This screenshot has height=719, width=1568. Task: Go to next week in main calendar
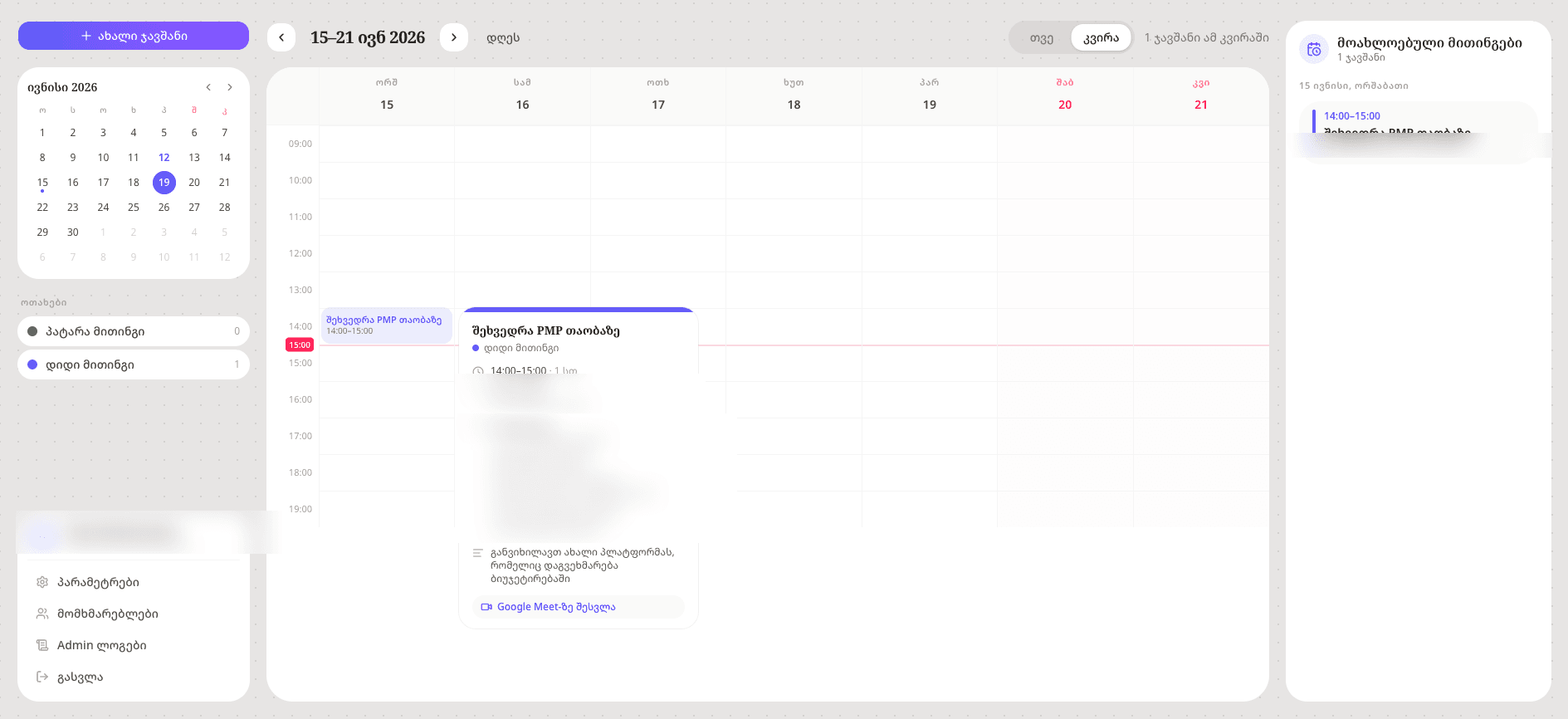pyautogui.click(x=453, y=37)
